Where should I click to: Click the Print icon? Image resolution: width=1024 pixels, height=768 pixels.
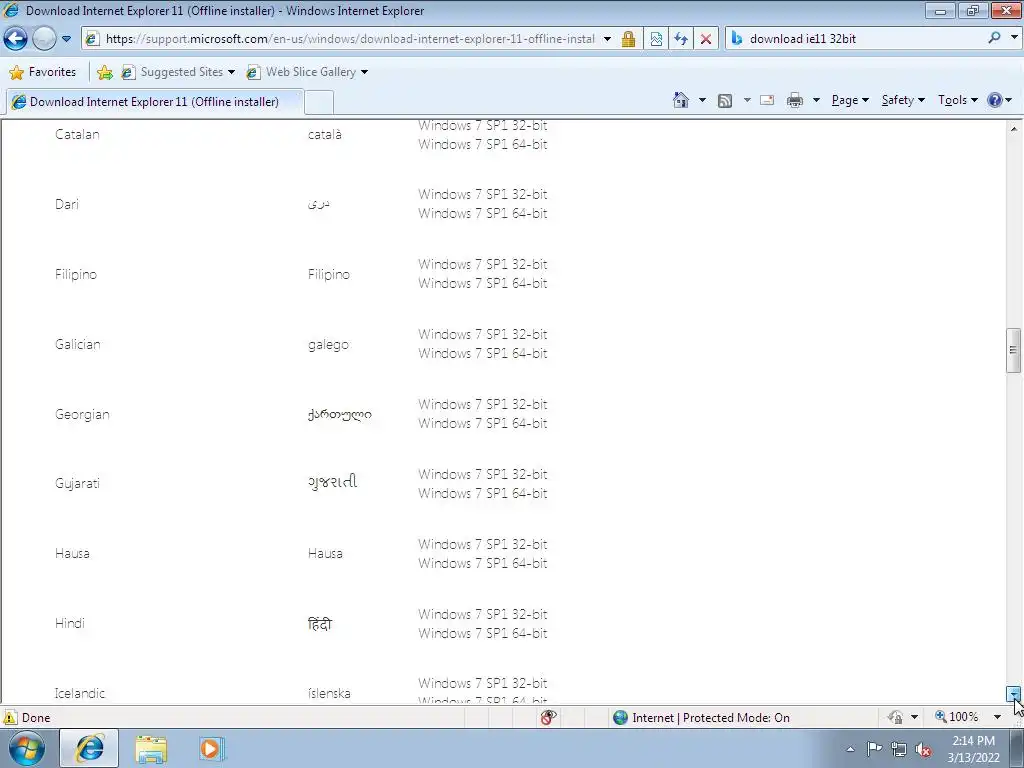coord(795,100)
